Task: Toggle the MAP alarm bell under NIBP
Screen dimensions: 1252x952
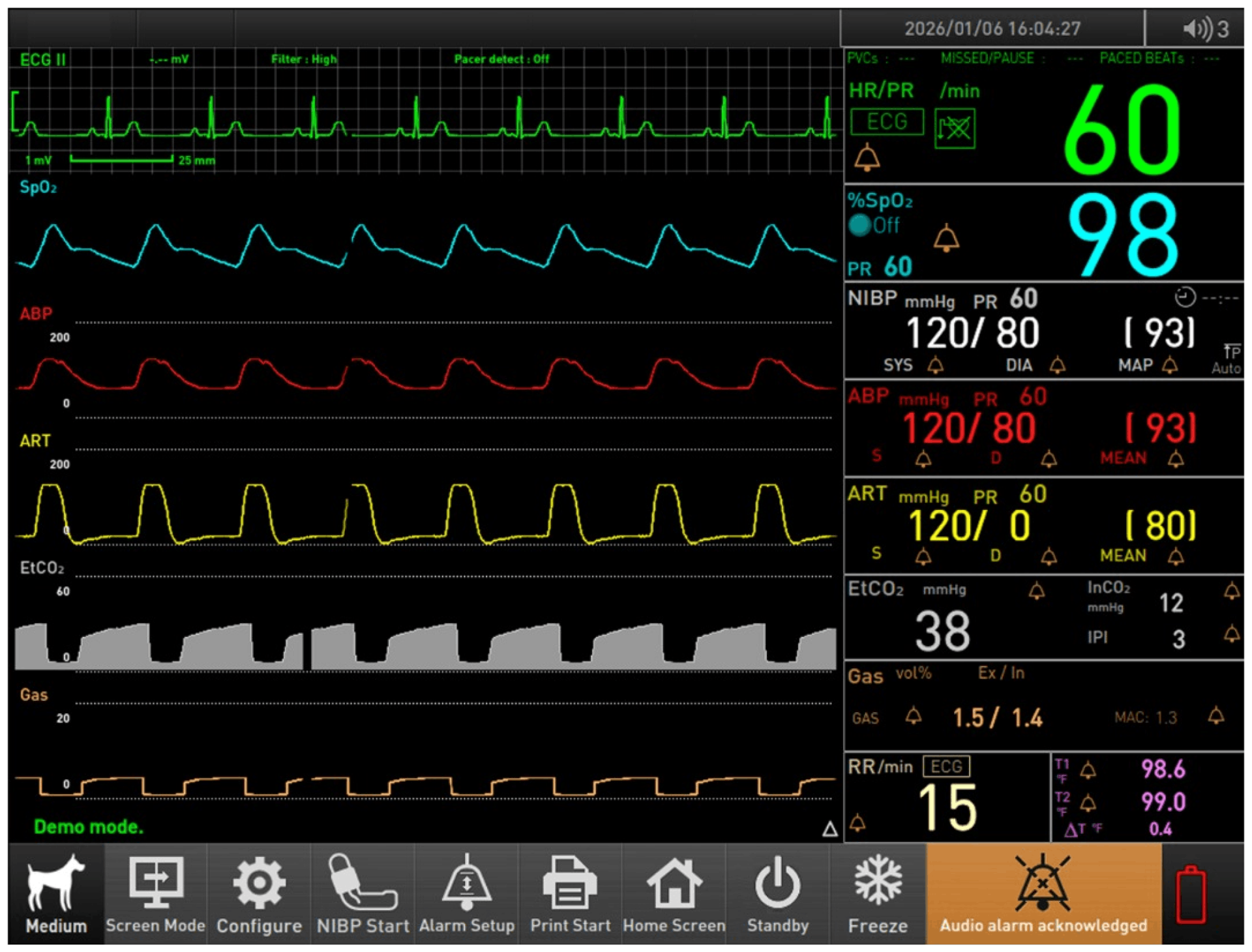Action: coord(1170,366)
